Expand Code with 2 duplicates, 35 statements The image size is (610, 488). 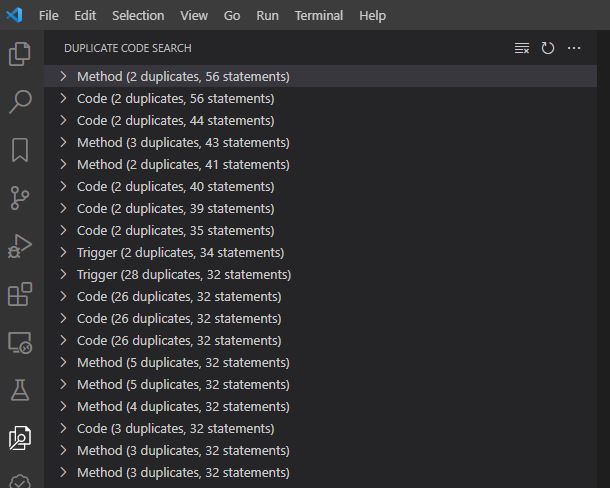point(321,230)
